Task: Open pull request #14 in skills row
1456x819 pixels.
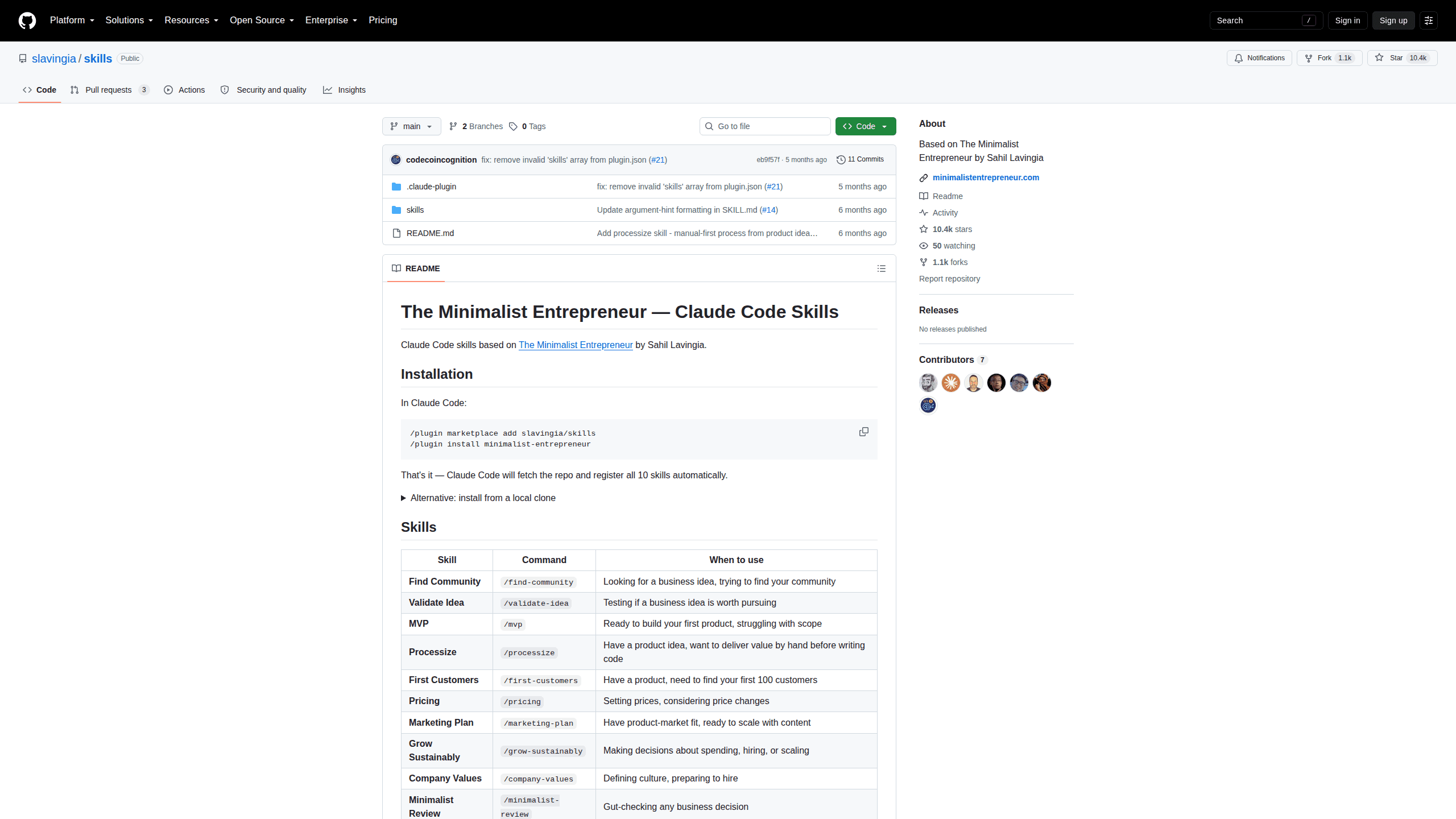Action: click(x=769, y=210)
